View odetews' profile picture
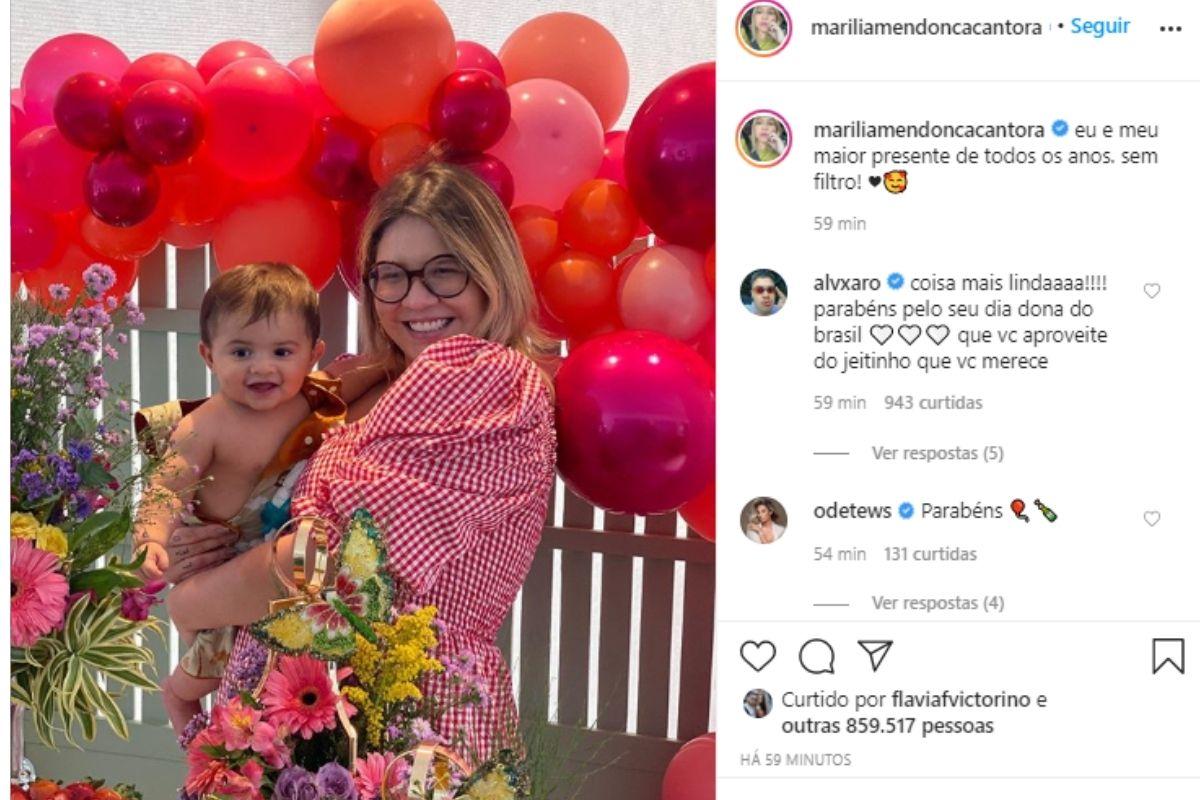The height and width of the screenshot is (800, 1200). [x=763, y=520]
